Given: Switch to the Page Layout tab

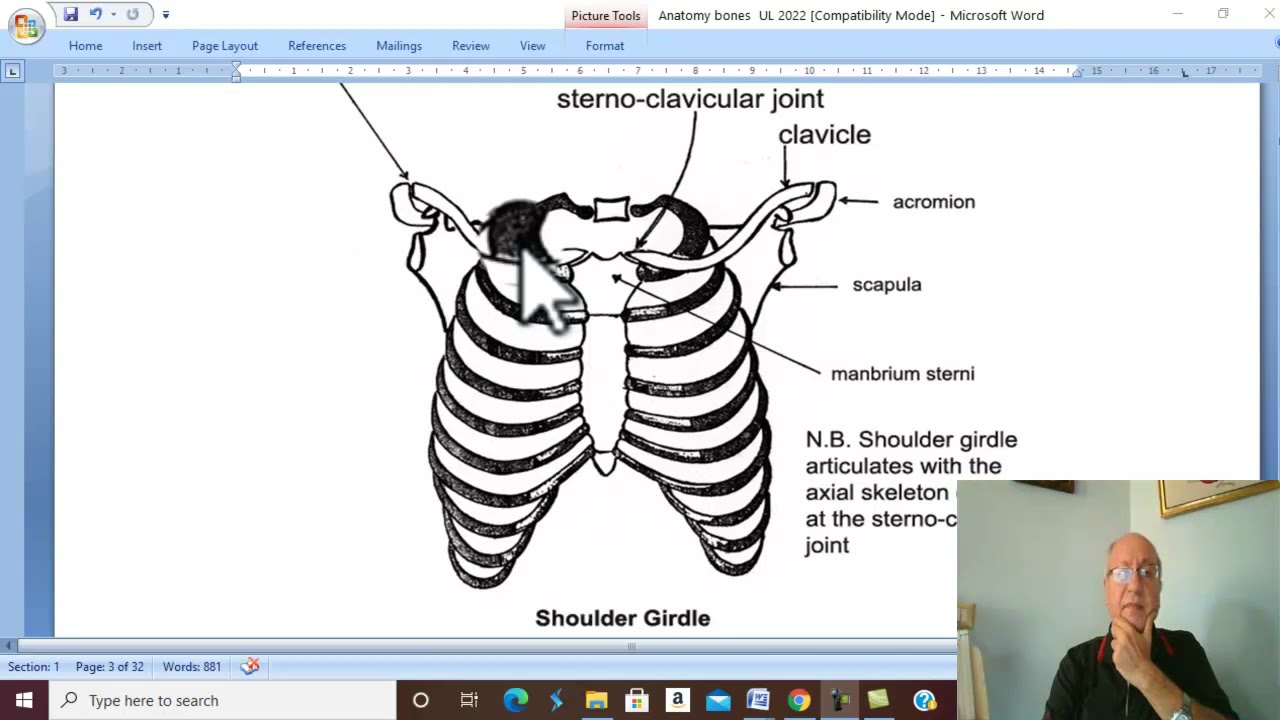Looking at the screenshot, I should click(x=225, y=46).
